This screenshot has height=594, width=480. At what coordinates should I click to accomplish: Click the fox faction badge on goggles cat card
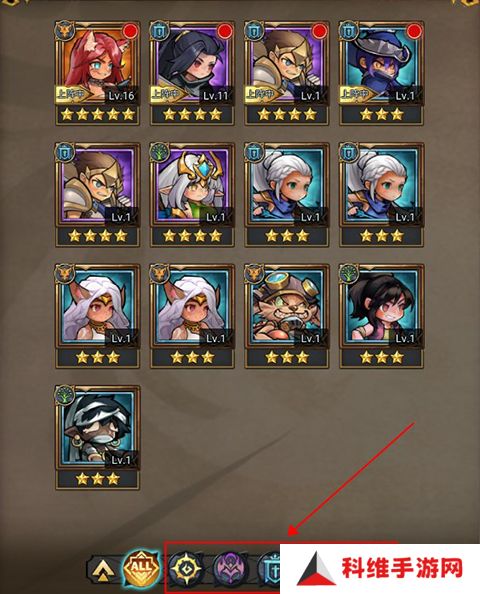point(254,274)
